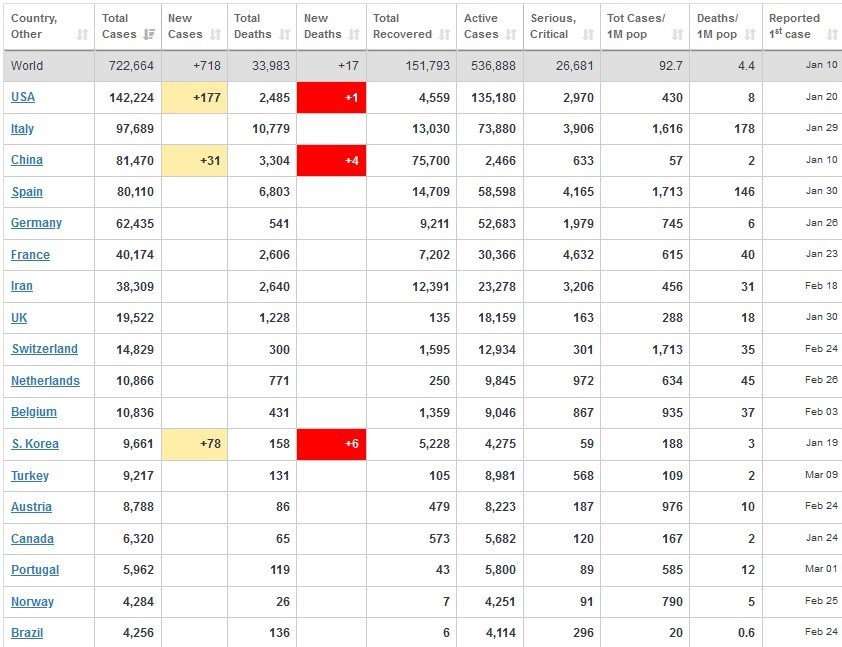842x647 pixels.
Task: Go to Switzerland country page
Action: pos(44,349)
